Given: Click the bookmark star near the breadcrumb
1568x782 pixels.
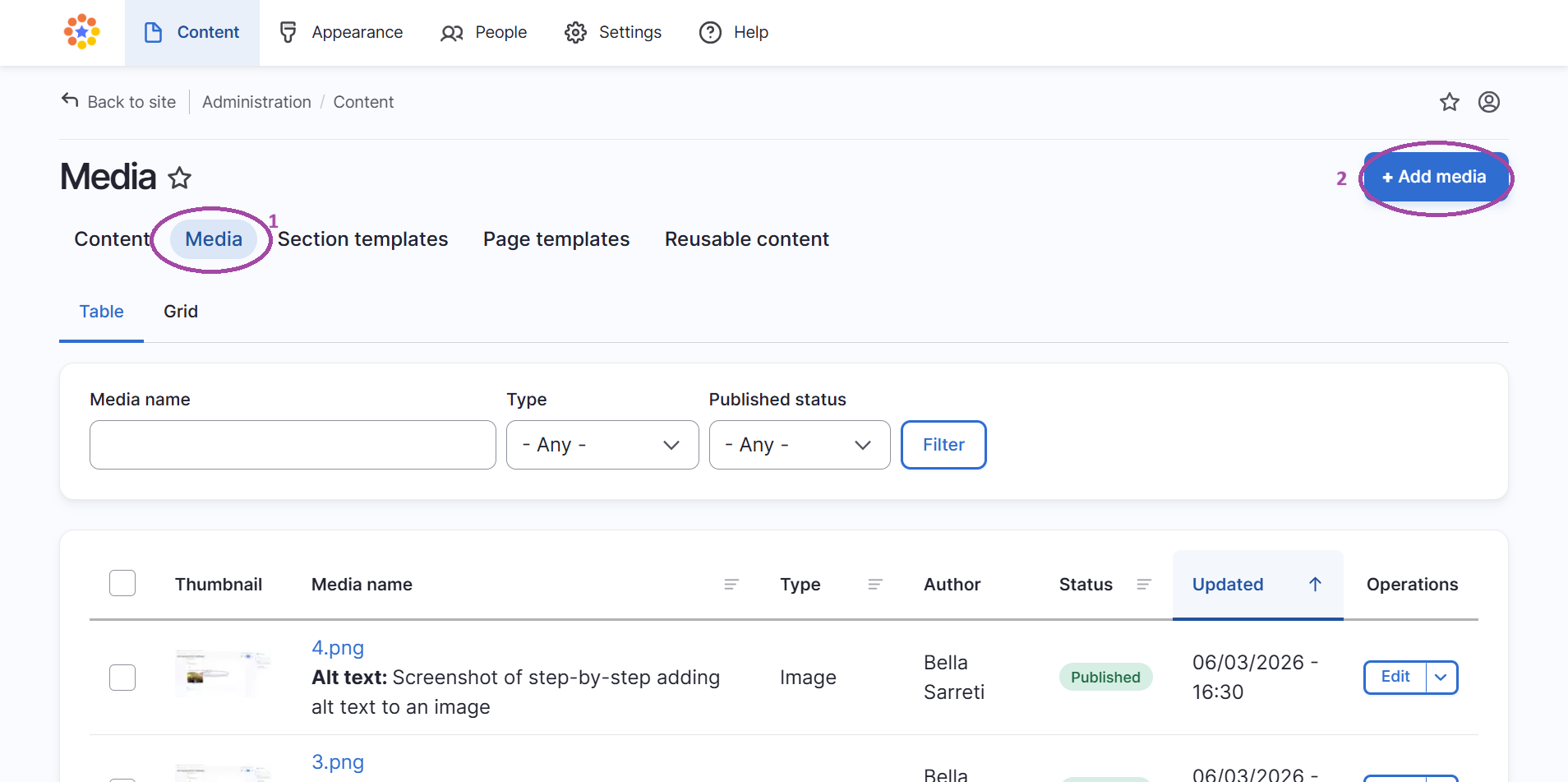Looking at the screenshot, I should point(1450,101).
